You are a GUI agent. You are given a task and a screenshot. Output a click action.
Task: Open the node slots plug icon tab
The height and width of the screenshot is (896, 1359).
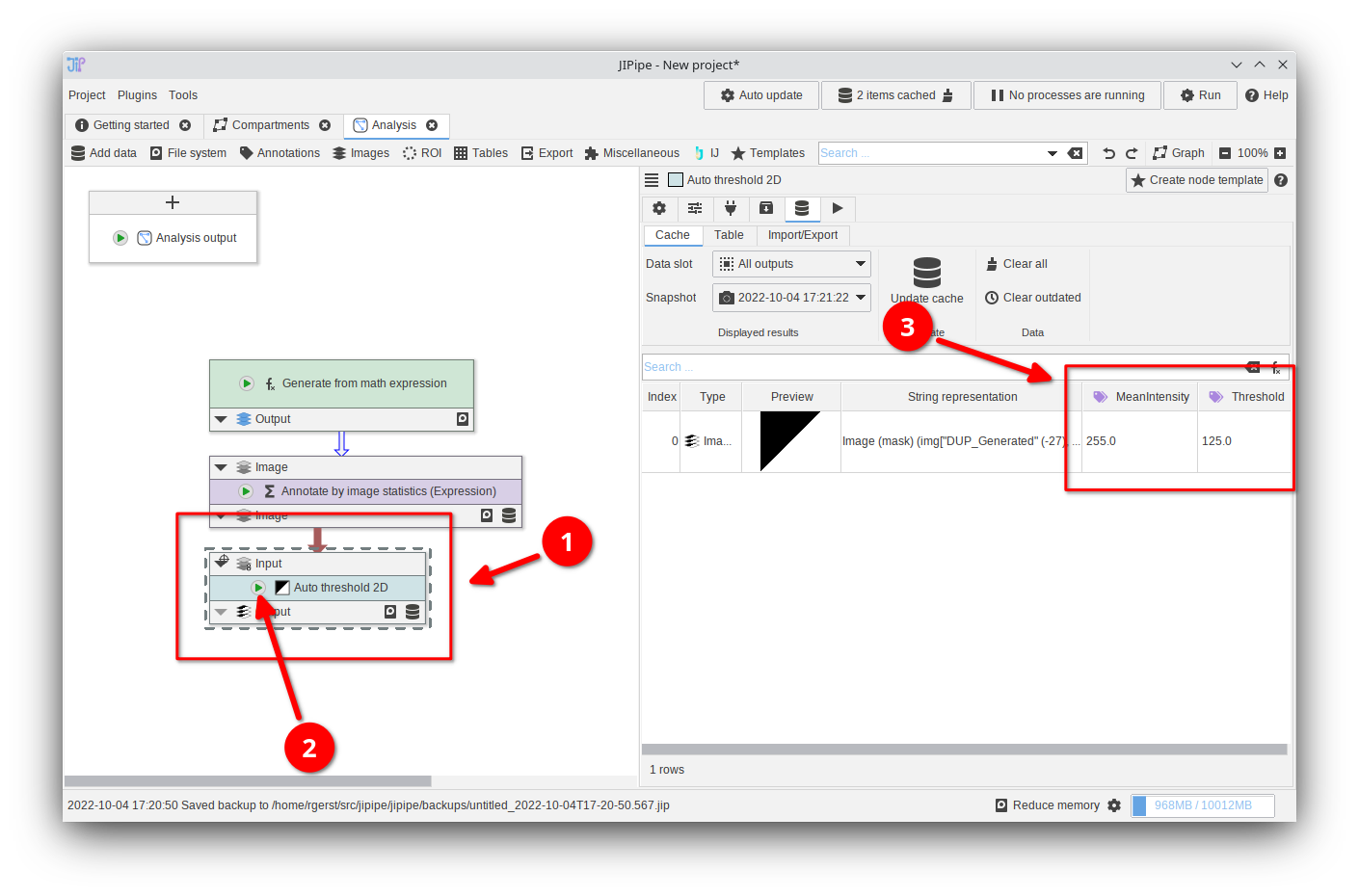coord(731,208)
